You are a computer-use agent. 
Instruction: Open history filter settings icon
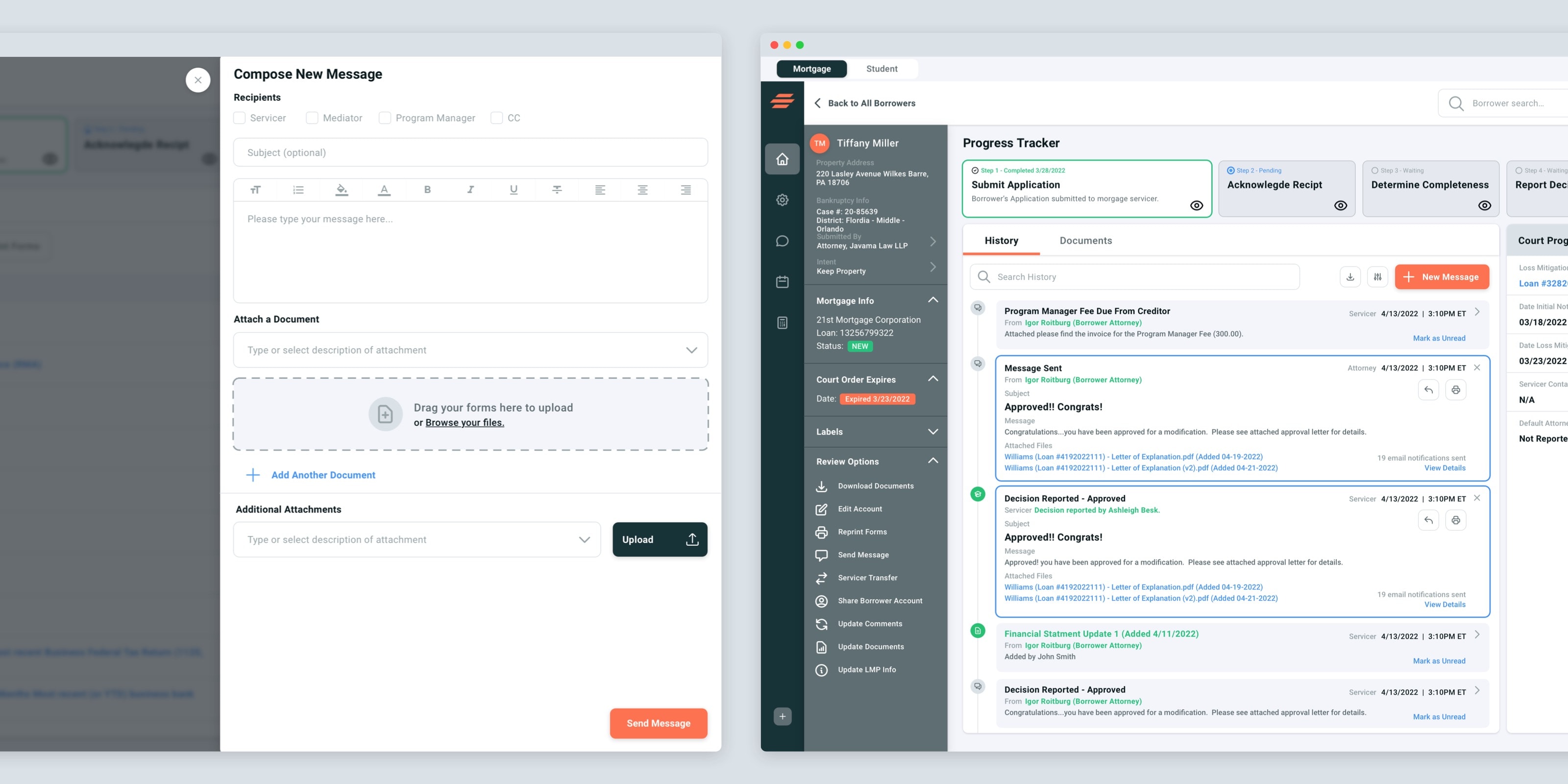click(1377, 277)
